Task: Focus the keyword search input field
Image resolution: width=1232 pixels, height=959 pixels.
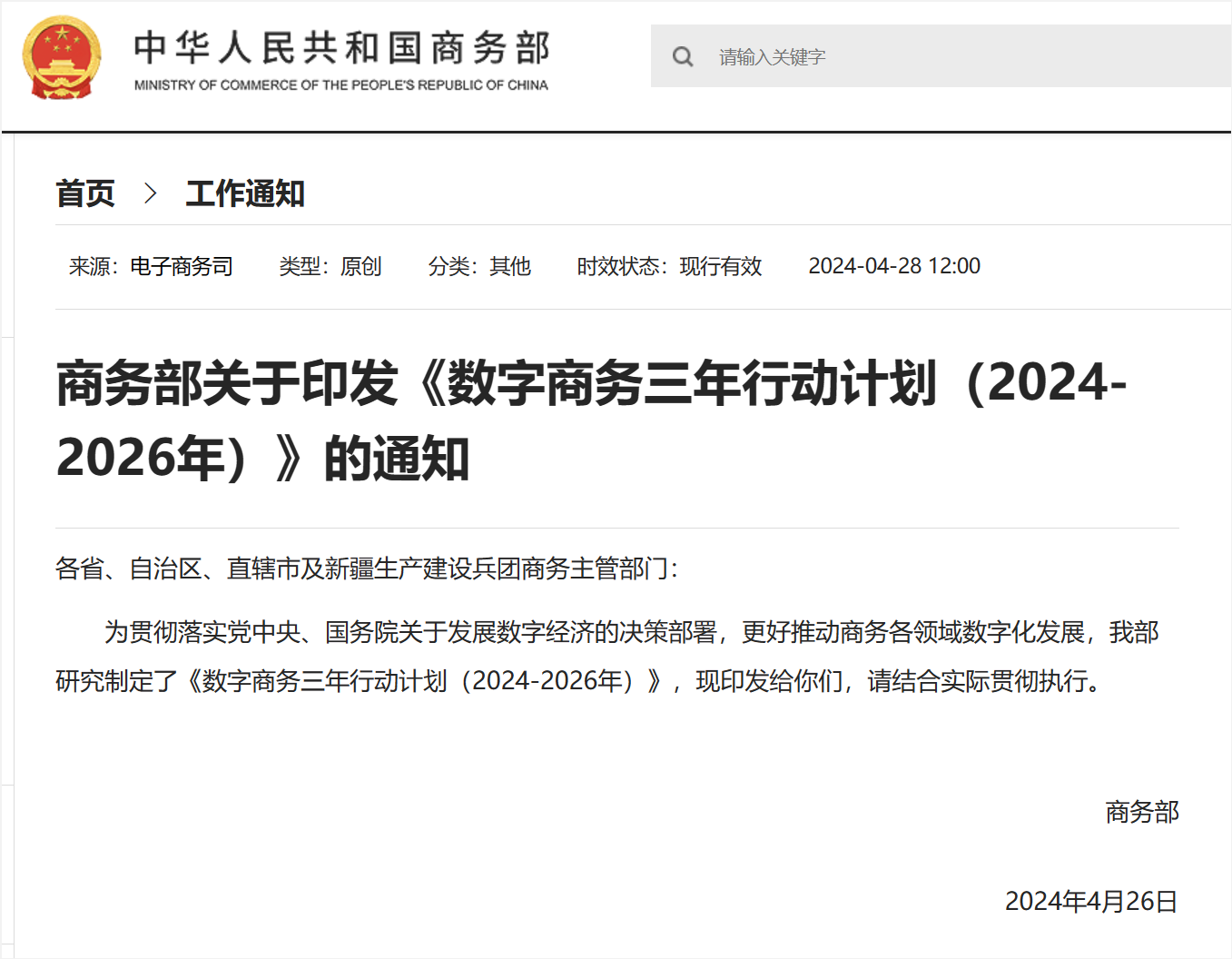Action: (x=941, y=56)
